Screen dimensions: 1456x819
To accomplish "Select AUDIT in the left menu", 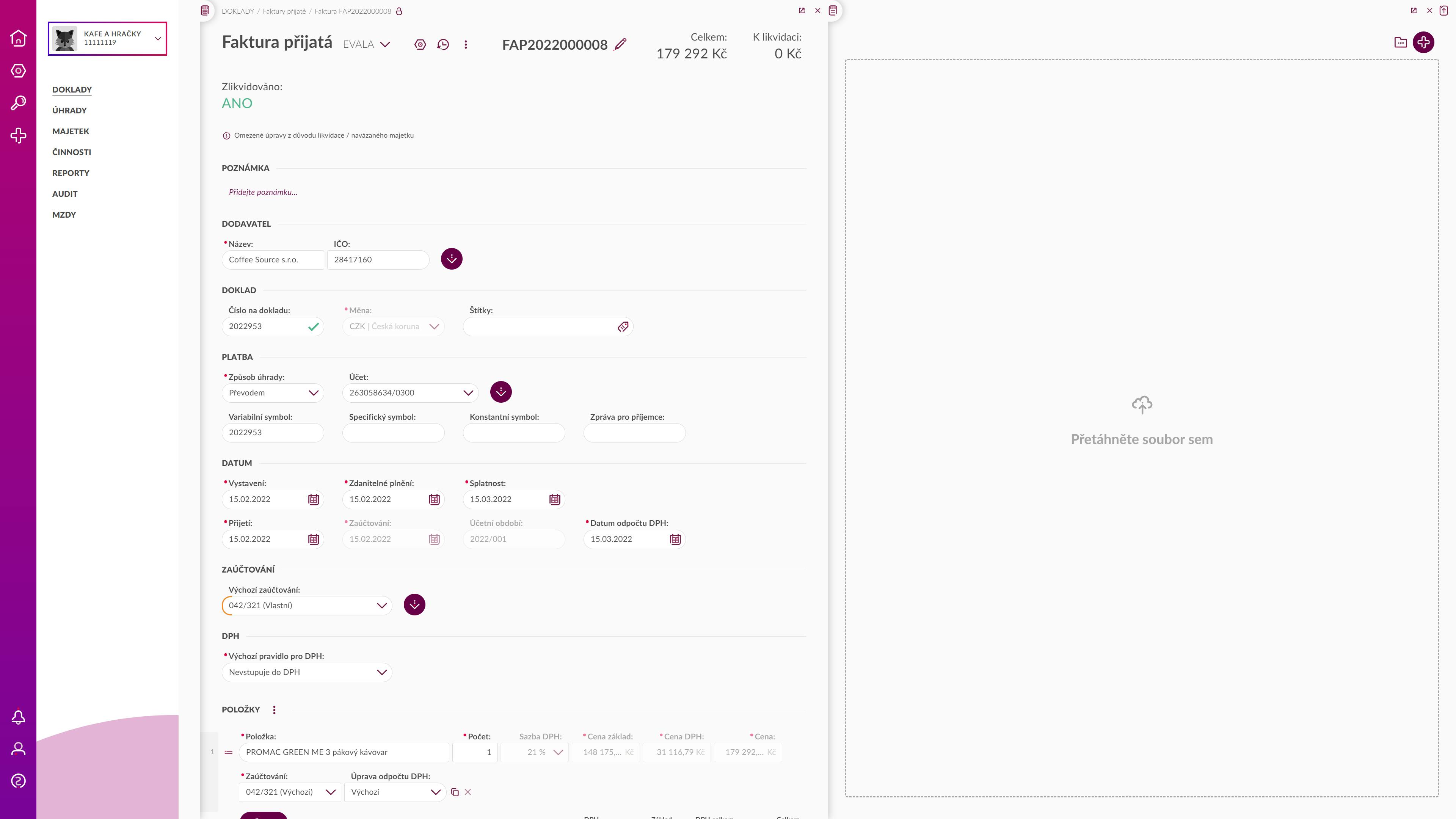I will coord(65,194).
